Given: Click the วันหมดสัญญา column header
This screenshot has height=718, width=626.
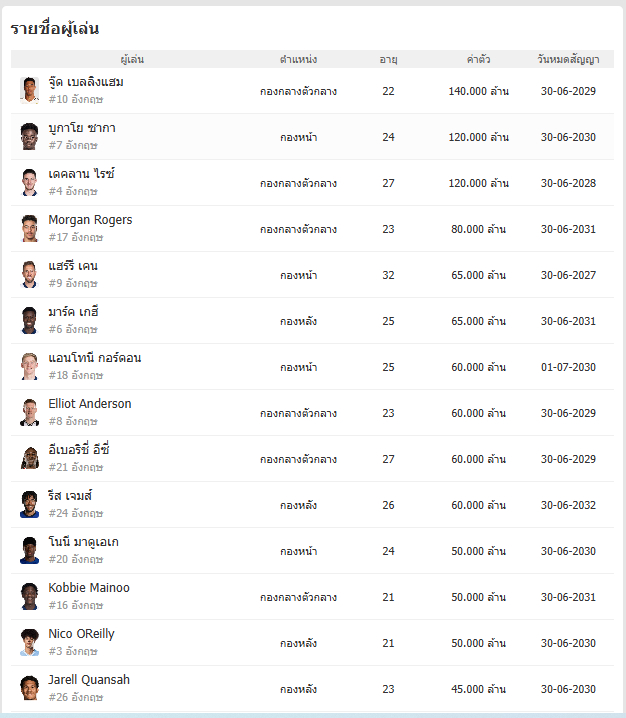Looking at the screenshot, I should coord(568,59).
